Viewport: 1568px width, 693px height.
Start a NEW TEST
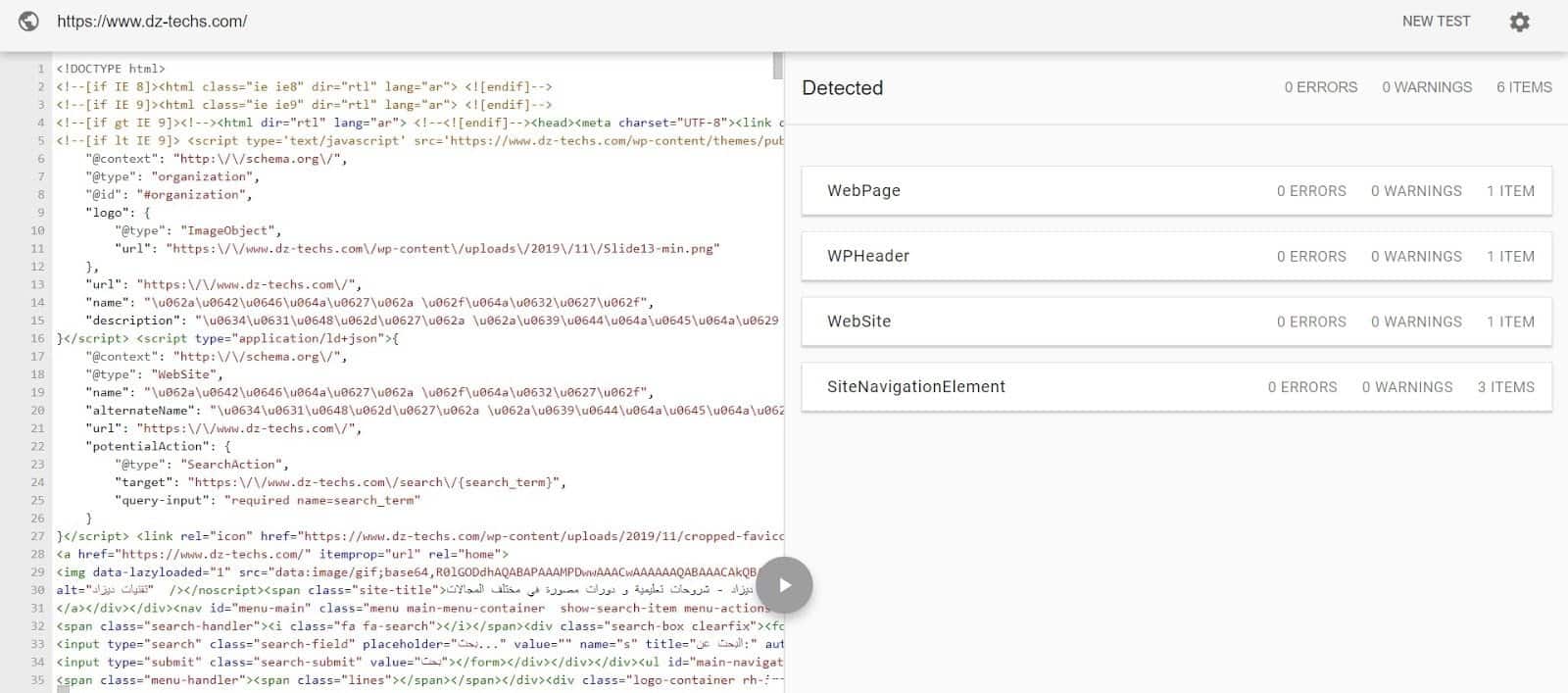1436,21
